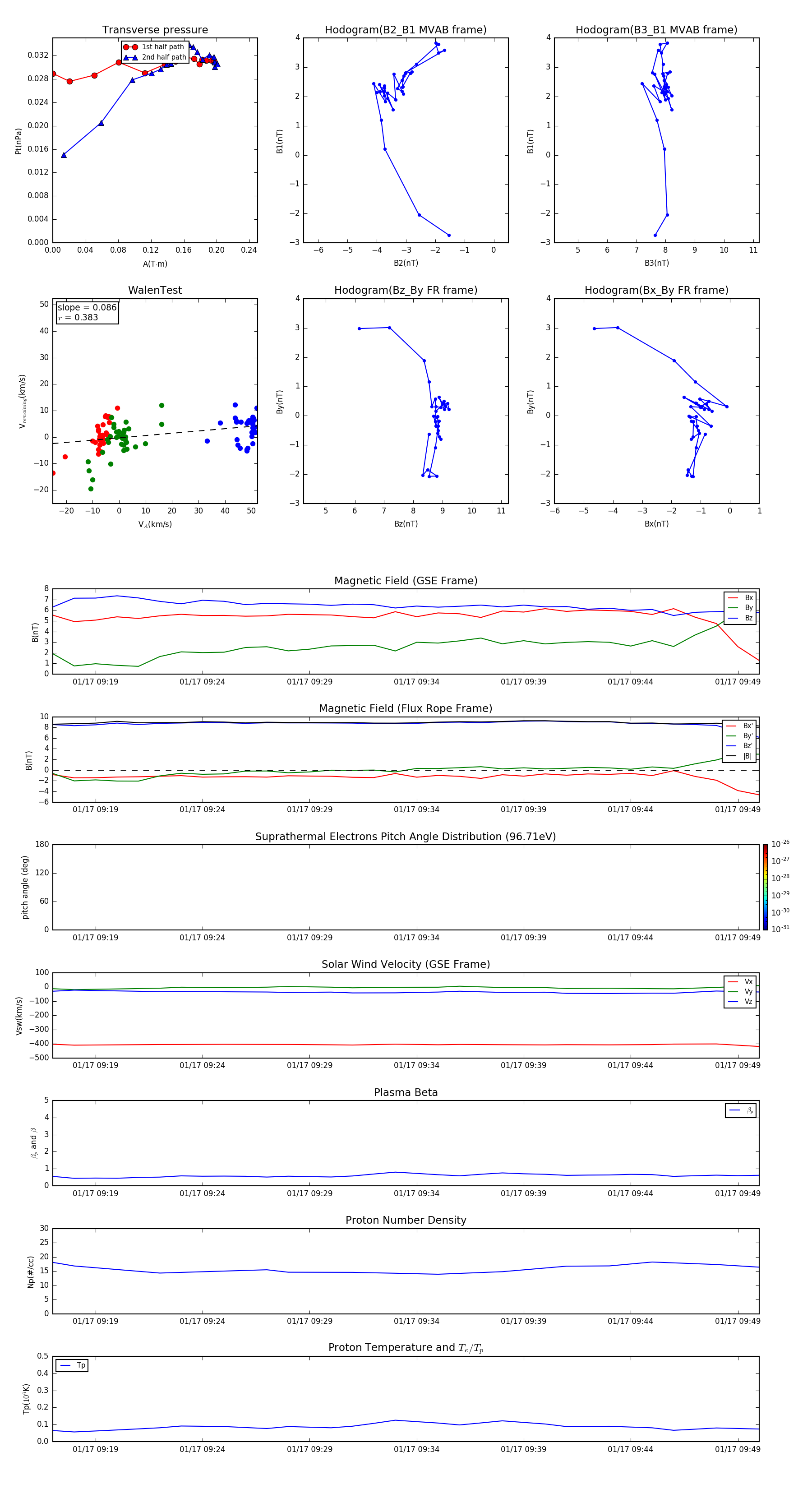812x1489 pixels.
Task: Click '01/17 09:44' tick under Proton Number Density
Action: click(x=630, y=1321)
